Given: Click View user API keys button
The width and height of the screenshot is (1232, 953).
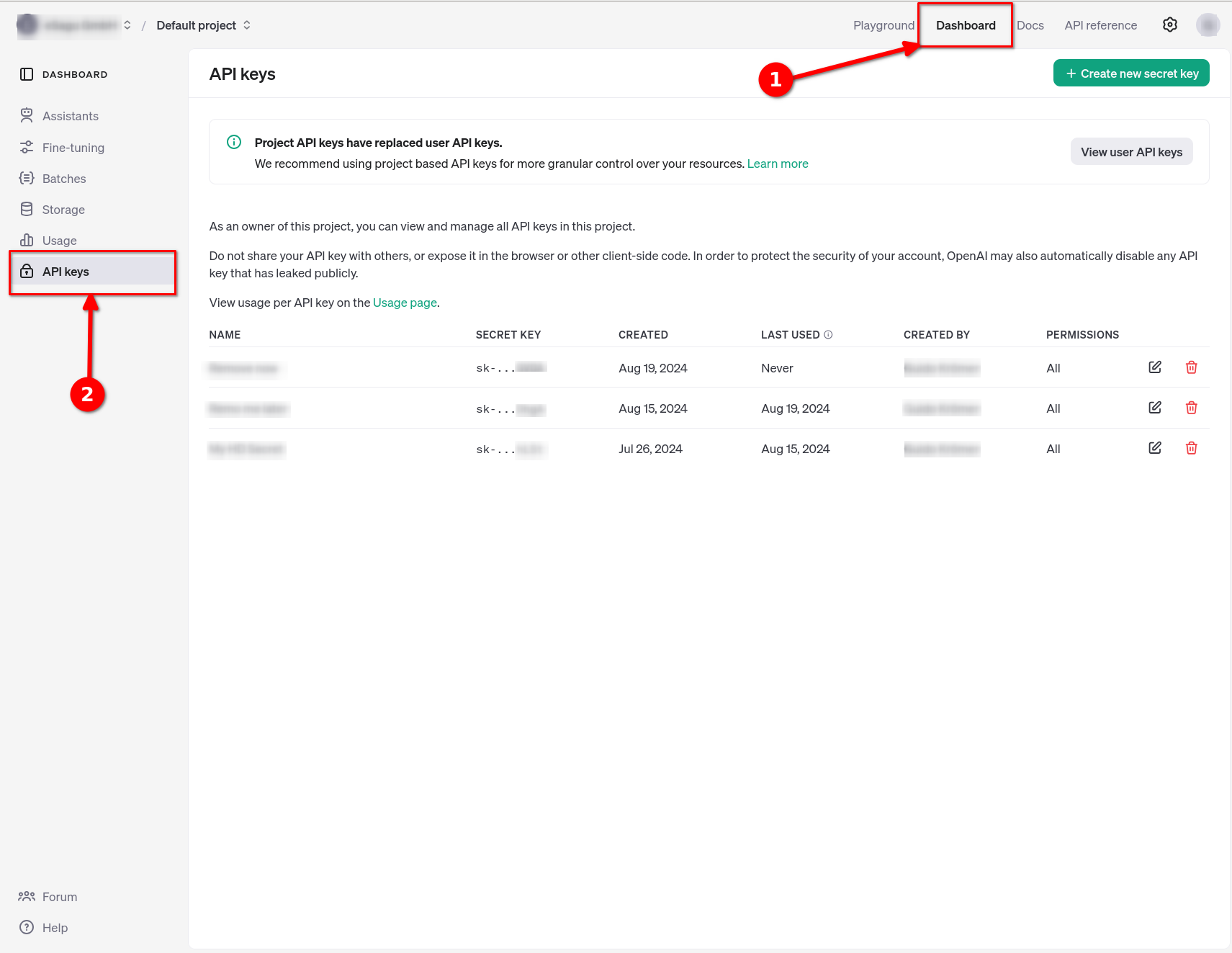Looking at the screenshot, I should (x=1130, y=152).
